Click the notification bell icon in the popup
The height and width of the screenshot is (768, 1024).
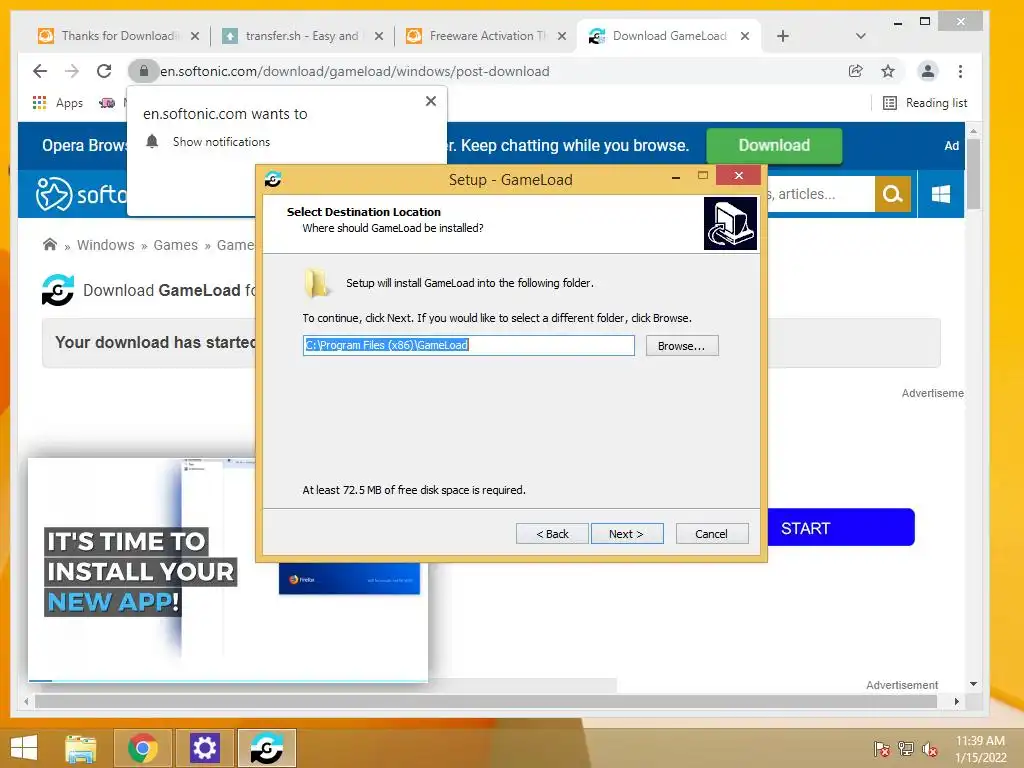coord(152,141)
